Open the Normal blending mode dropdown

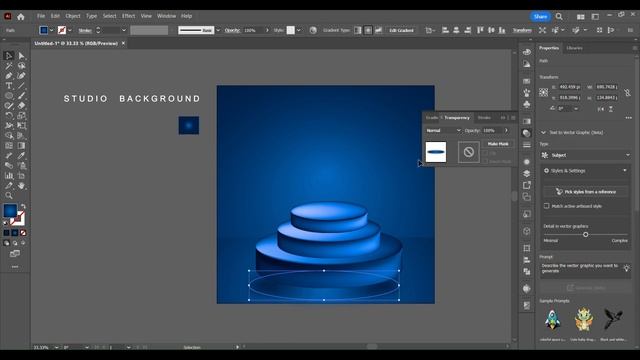tap(443, 131)
